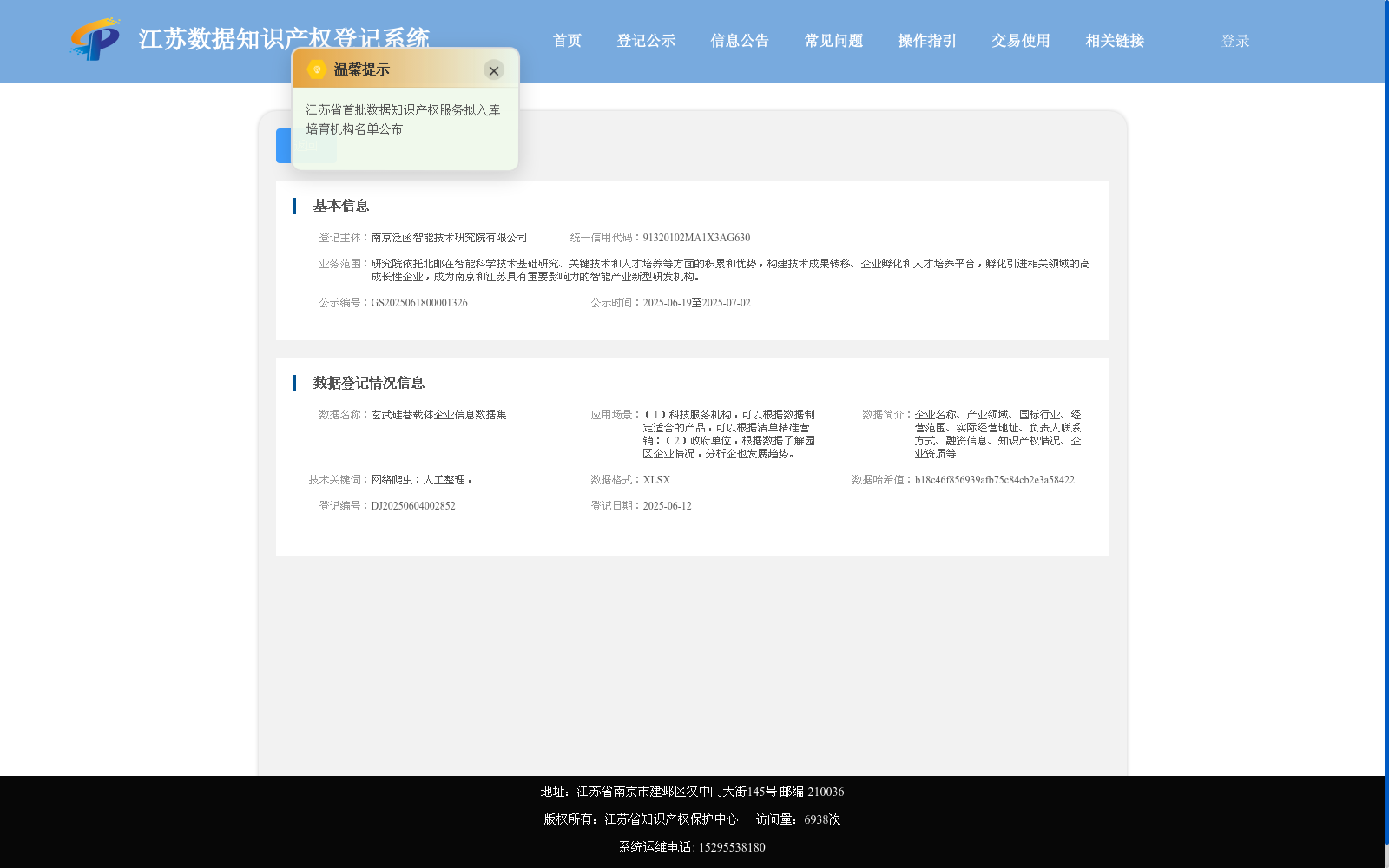
Task: Open 操作指引 menu item
Action: click(927, 41)
